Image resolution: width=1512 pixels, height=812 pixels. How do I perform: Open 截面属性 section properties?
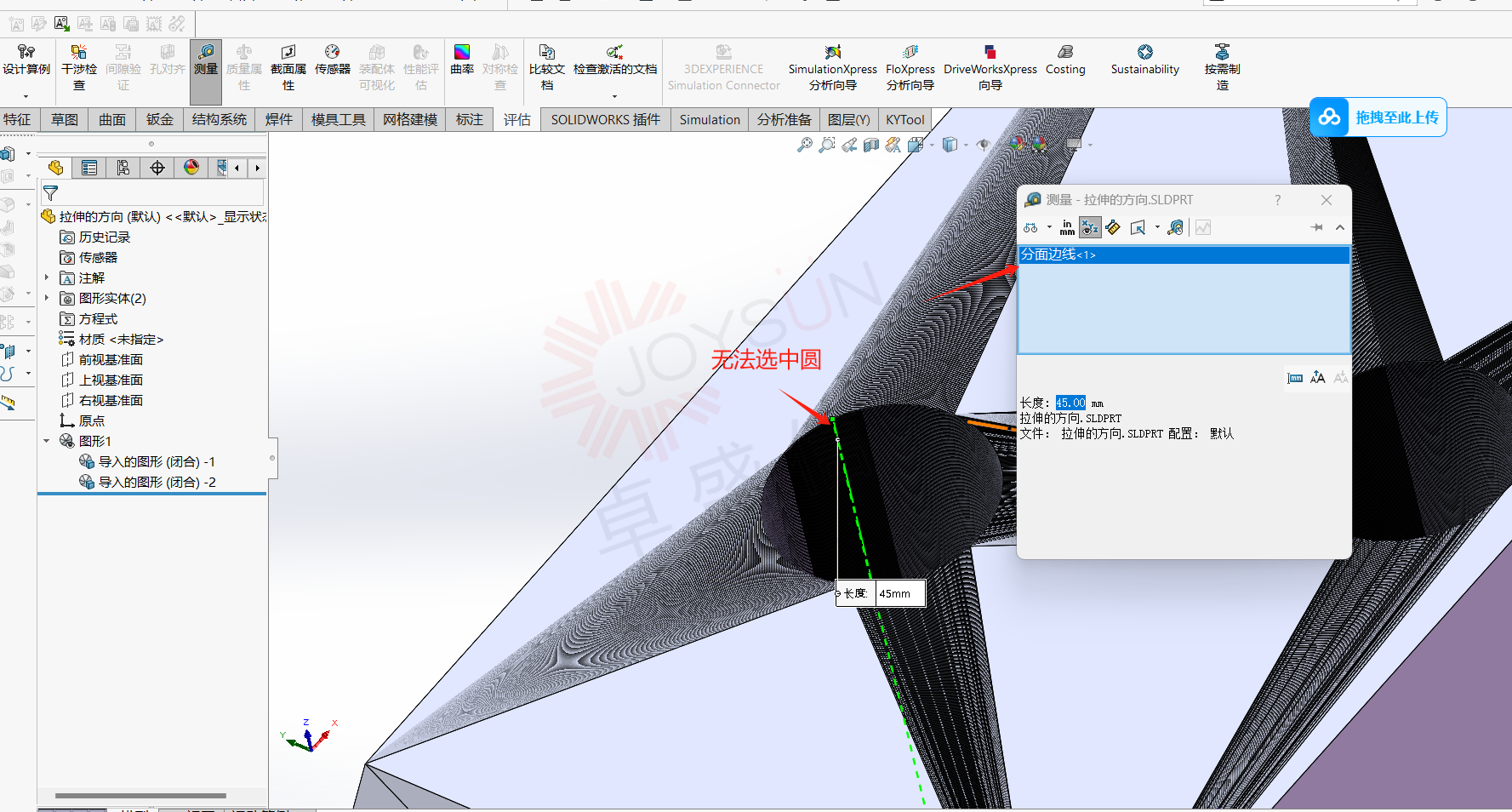(288, 68)
